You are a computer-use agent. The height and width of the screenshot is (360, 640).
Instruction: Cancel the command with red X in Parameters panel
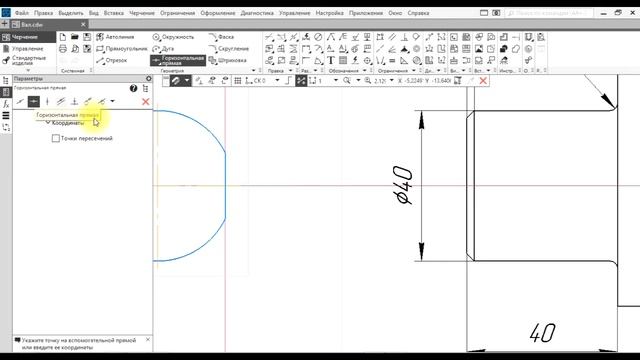coord(145,102)
